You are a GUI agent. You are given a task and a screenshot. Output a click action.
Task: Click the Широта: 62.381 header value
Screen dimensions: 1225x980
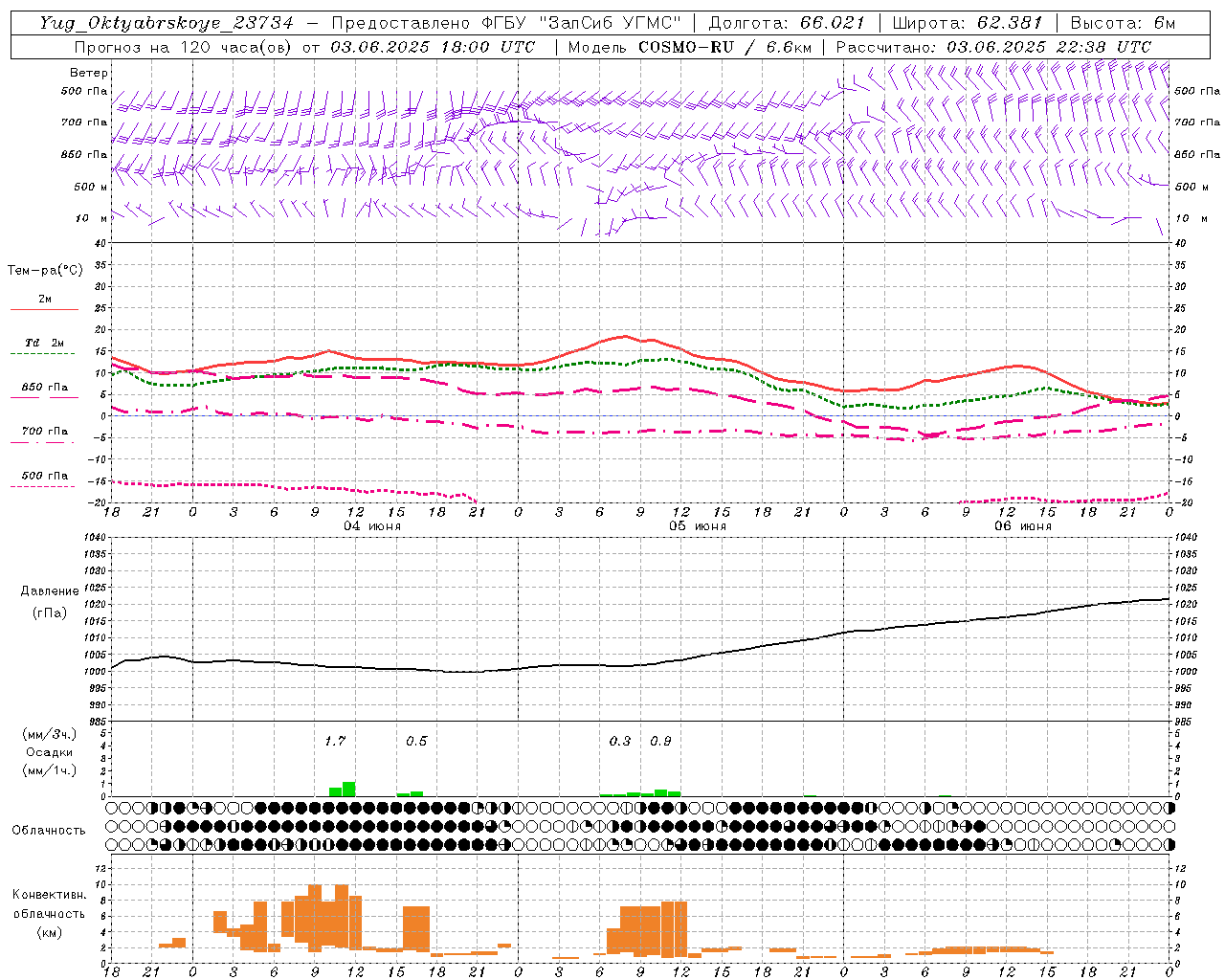tap(968, 23)
